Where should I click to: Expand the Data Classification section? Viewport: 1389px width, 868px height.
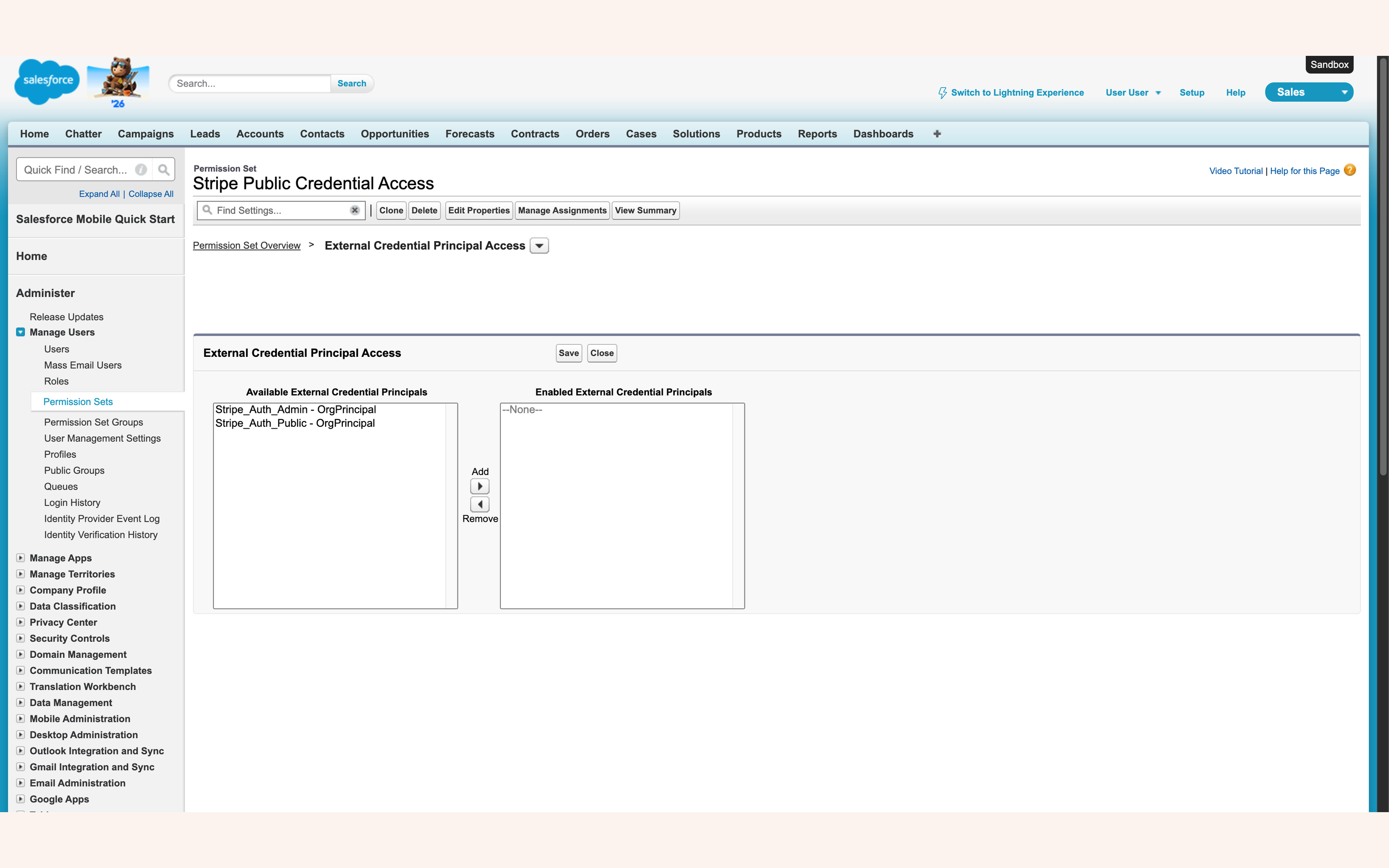click(x=21, y=606)
